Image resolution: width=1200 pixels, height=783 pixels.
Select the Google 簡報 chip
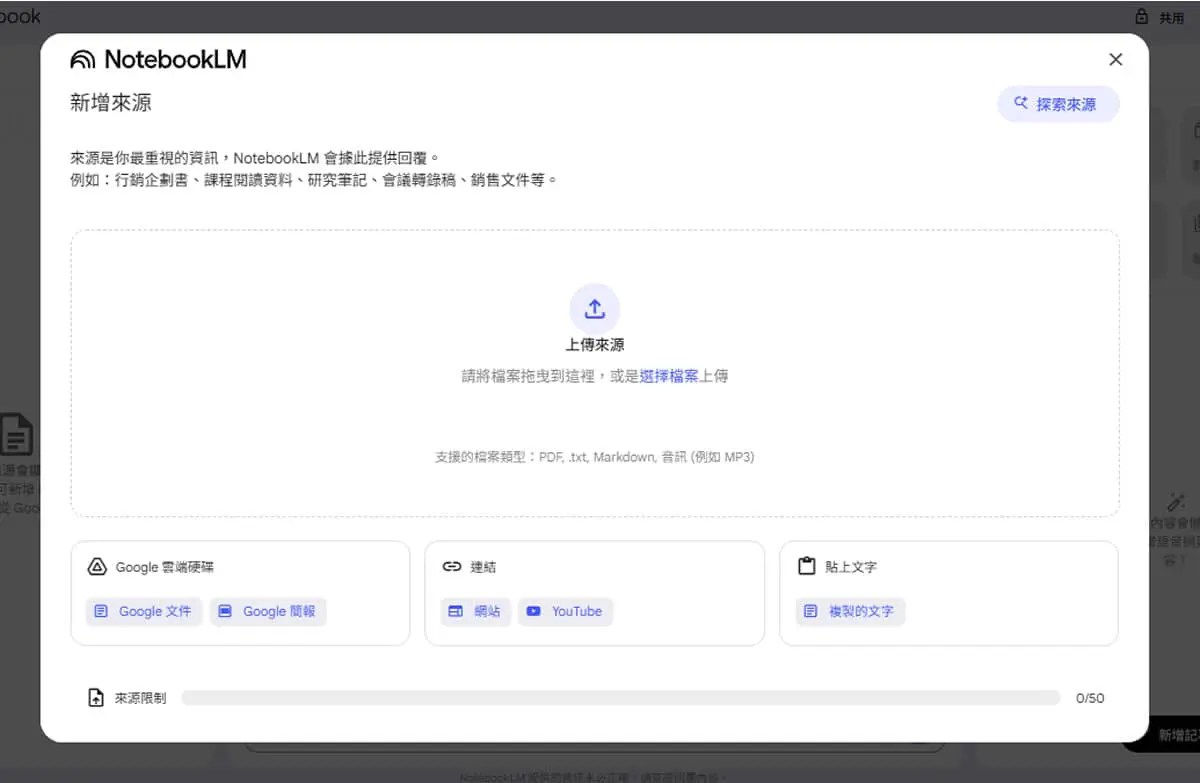coord(268,611)
